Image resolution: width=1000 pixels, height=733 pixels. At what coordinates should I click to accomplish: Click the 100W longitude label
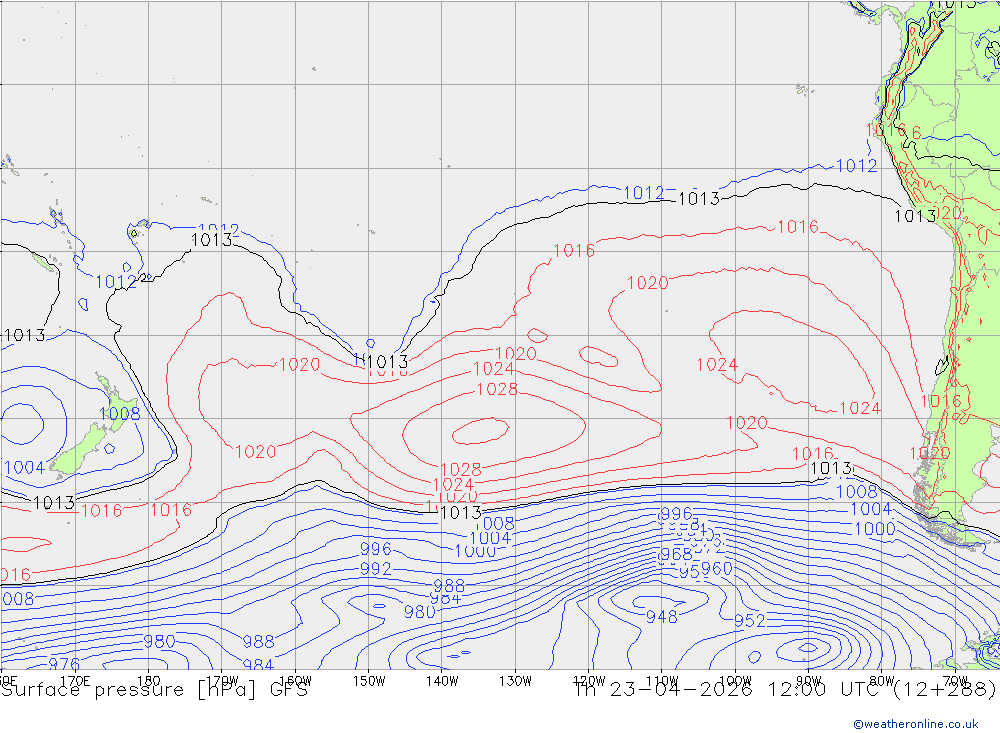735,681
